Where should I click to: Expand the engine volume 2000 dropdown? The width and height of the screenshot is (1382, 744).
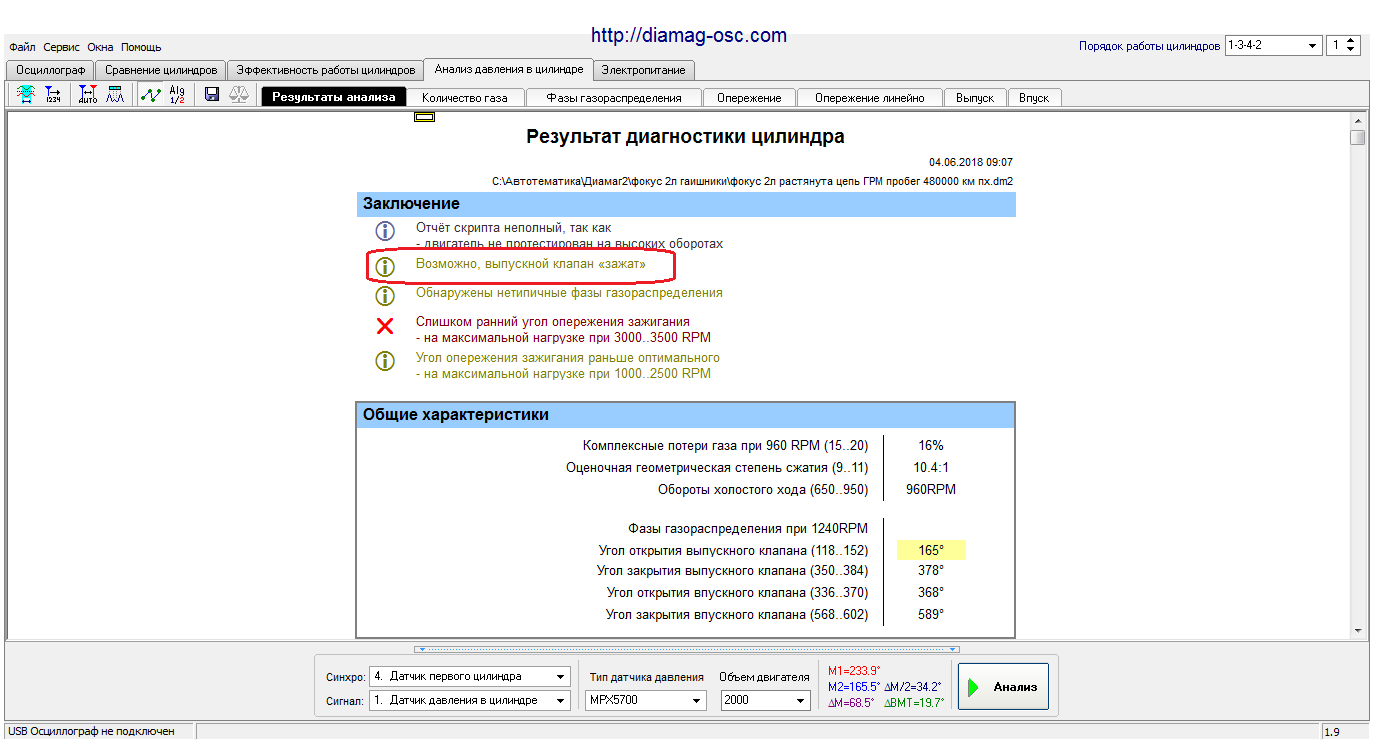801,700
